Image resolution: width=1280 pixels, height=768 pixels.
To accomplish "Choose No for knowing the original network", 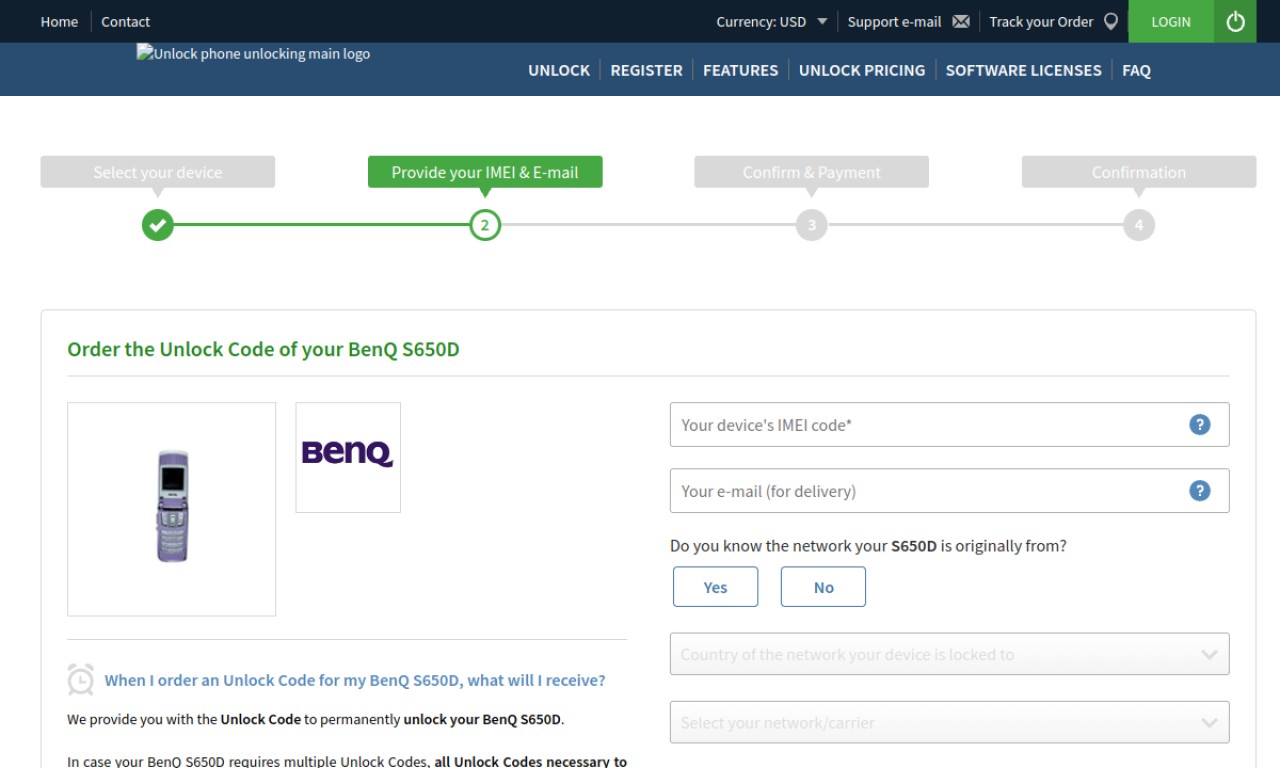I will pyautogui.click(x=823, y=587).
